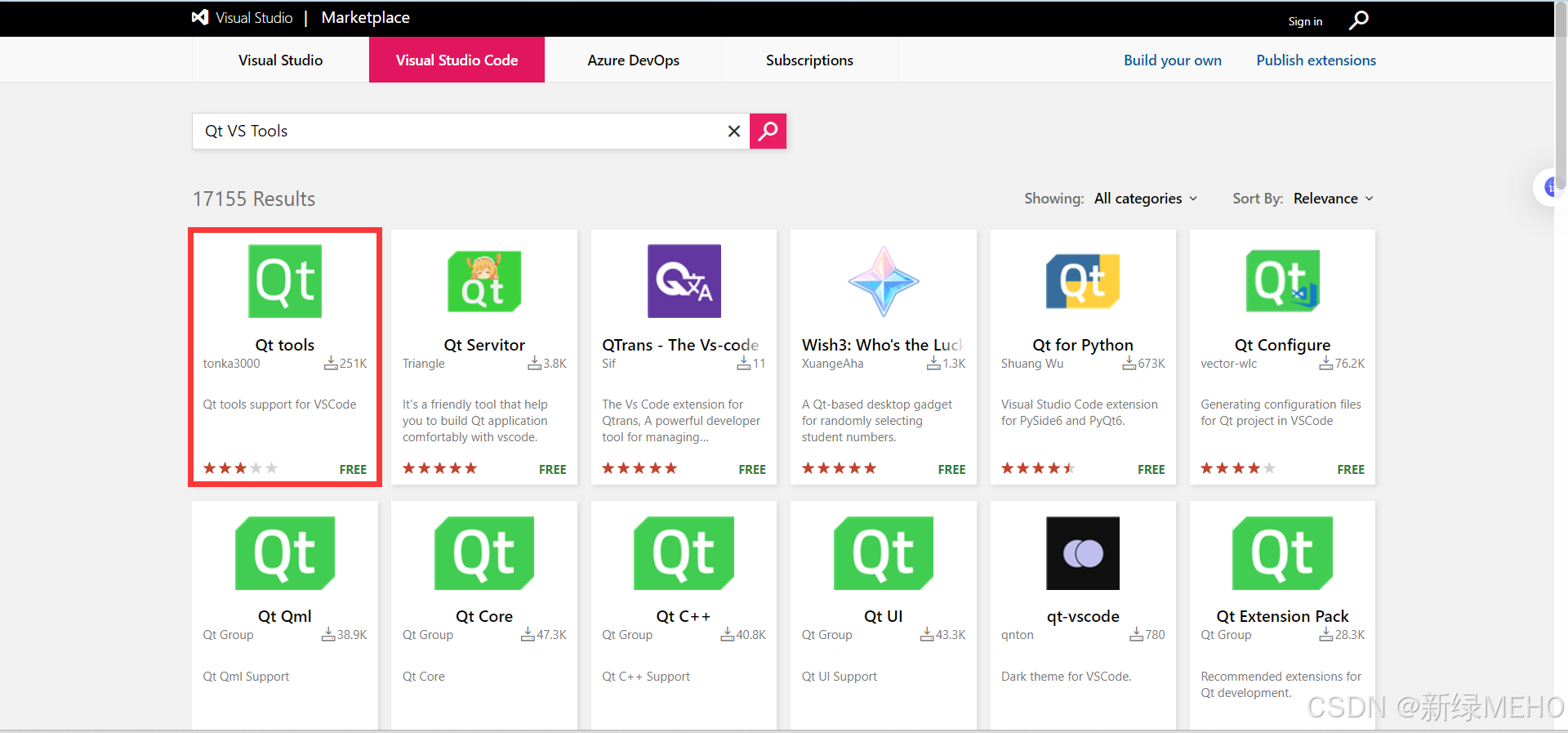This screenshot has width=1568, height=733.
Task: Click the Qt Servitor star rating
Action: click(440, 468)
